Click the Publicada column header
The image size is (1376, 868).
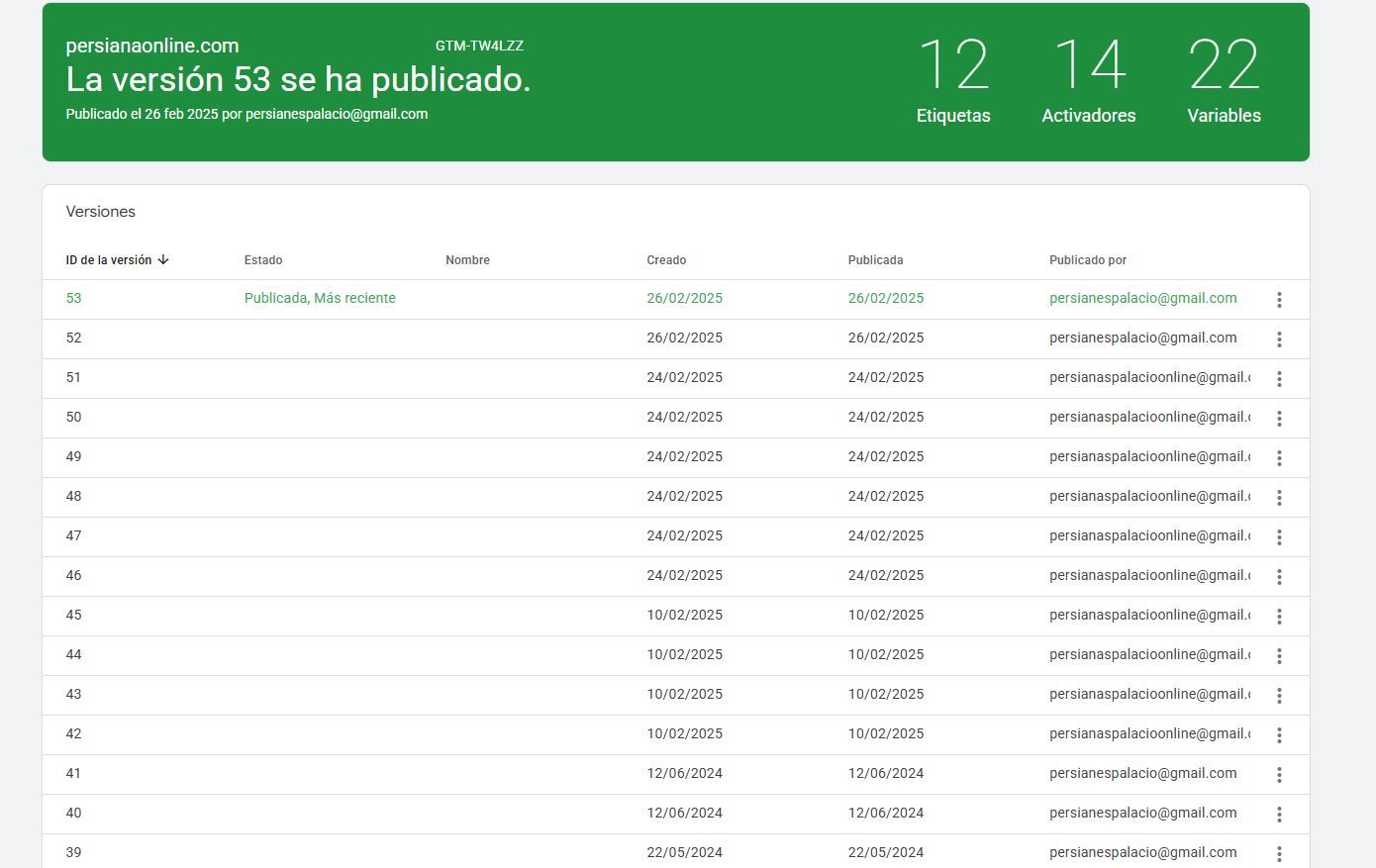875,260
